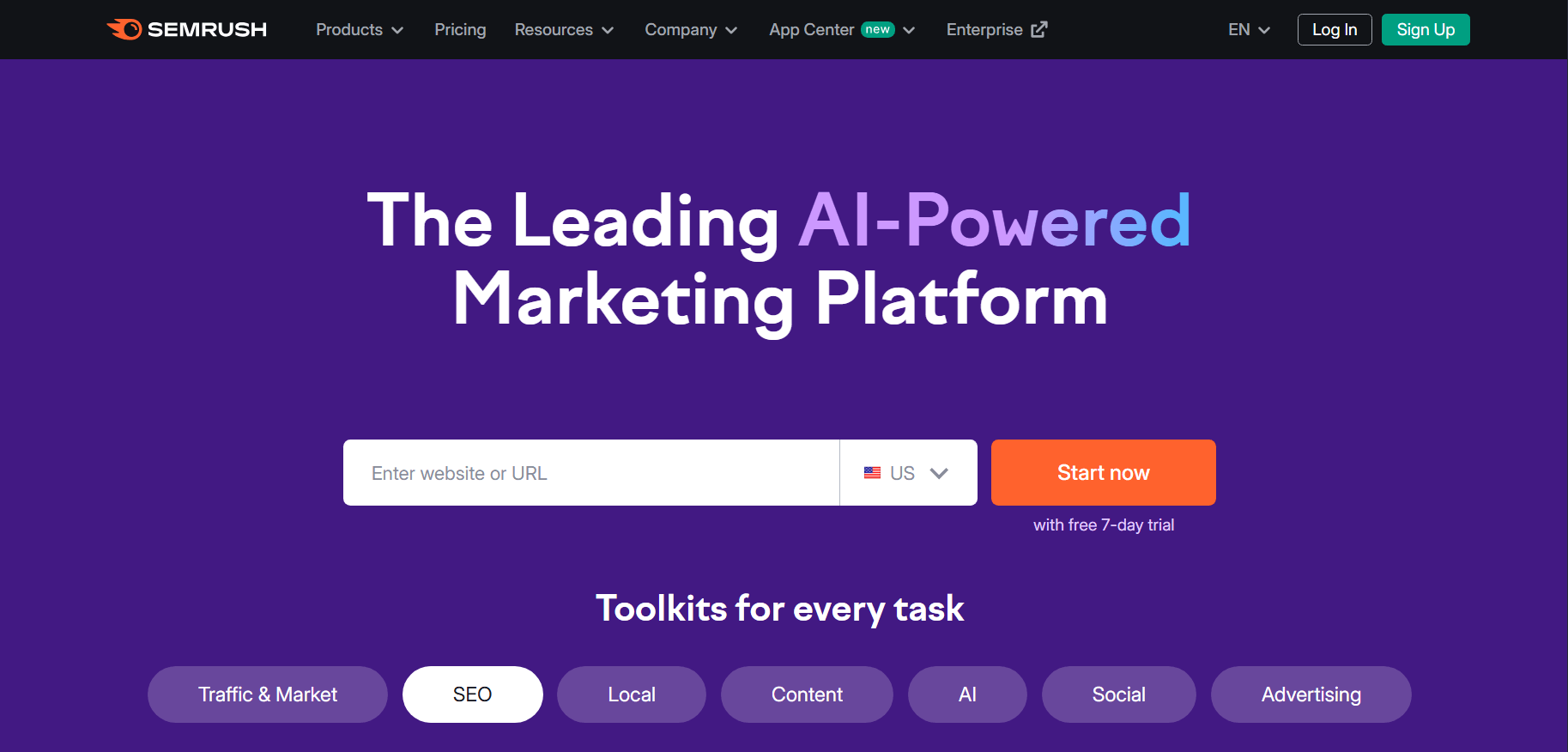Expand the Company navigation dropdown
The height and width of the screenshot is (752, 1568).
click(x=691, y=29)
